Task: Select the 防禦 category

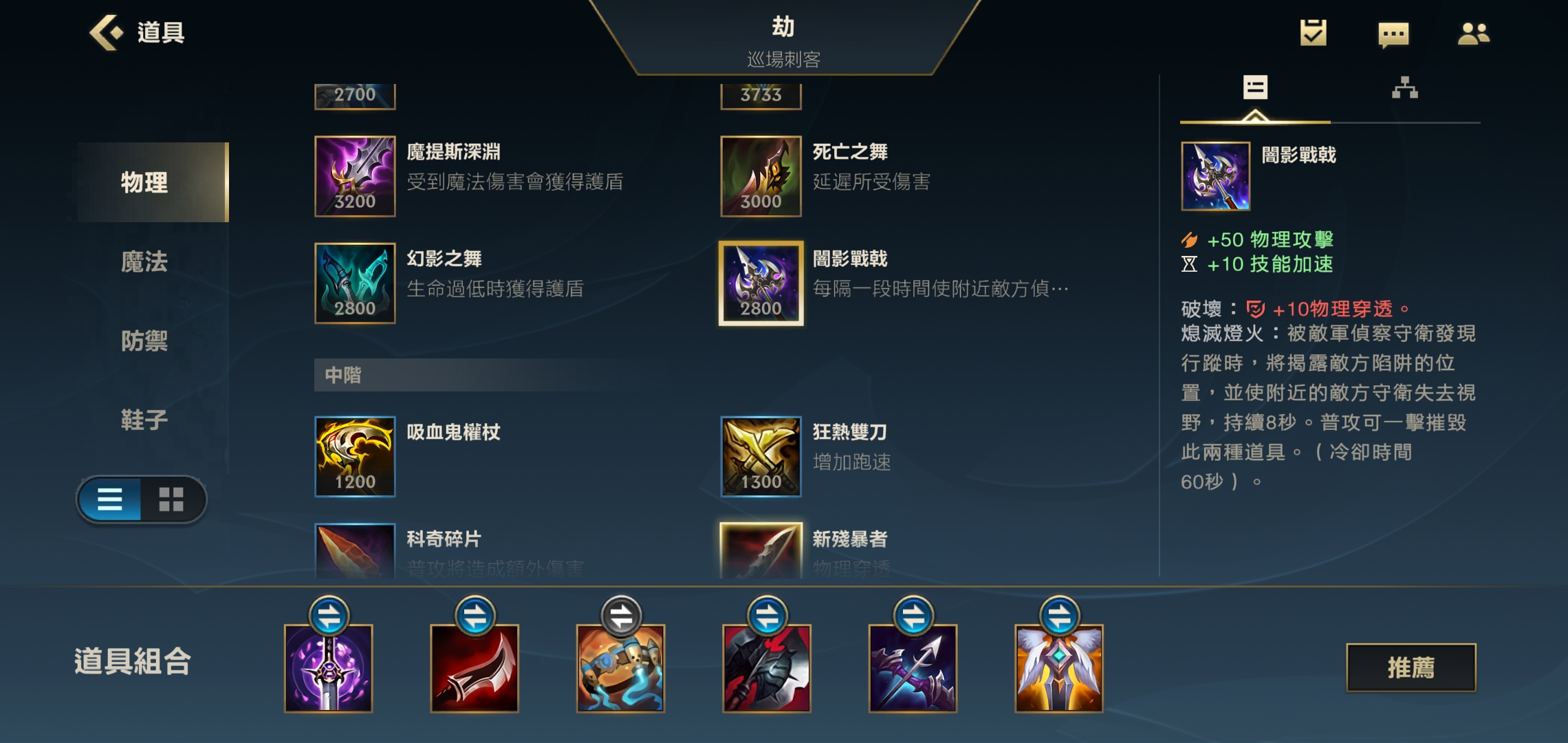Action: 144,341
